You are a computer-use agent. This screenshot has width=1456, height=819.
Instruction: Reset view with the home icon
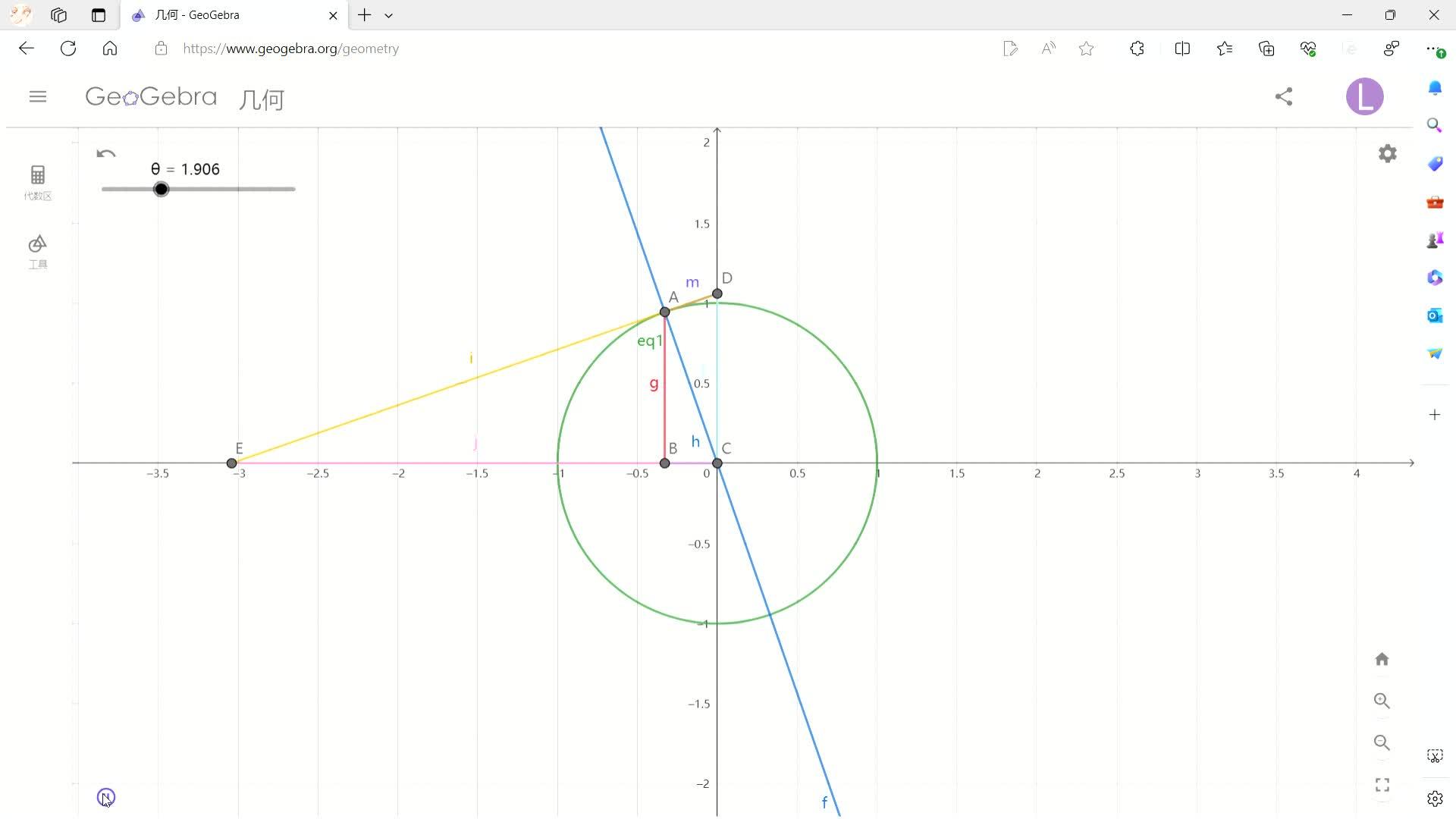pyautogui.click(x=1382, y=659)
